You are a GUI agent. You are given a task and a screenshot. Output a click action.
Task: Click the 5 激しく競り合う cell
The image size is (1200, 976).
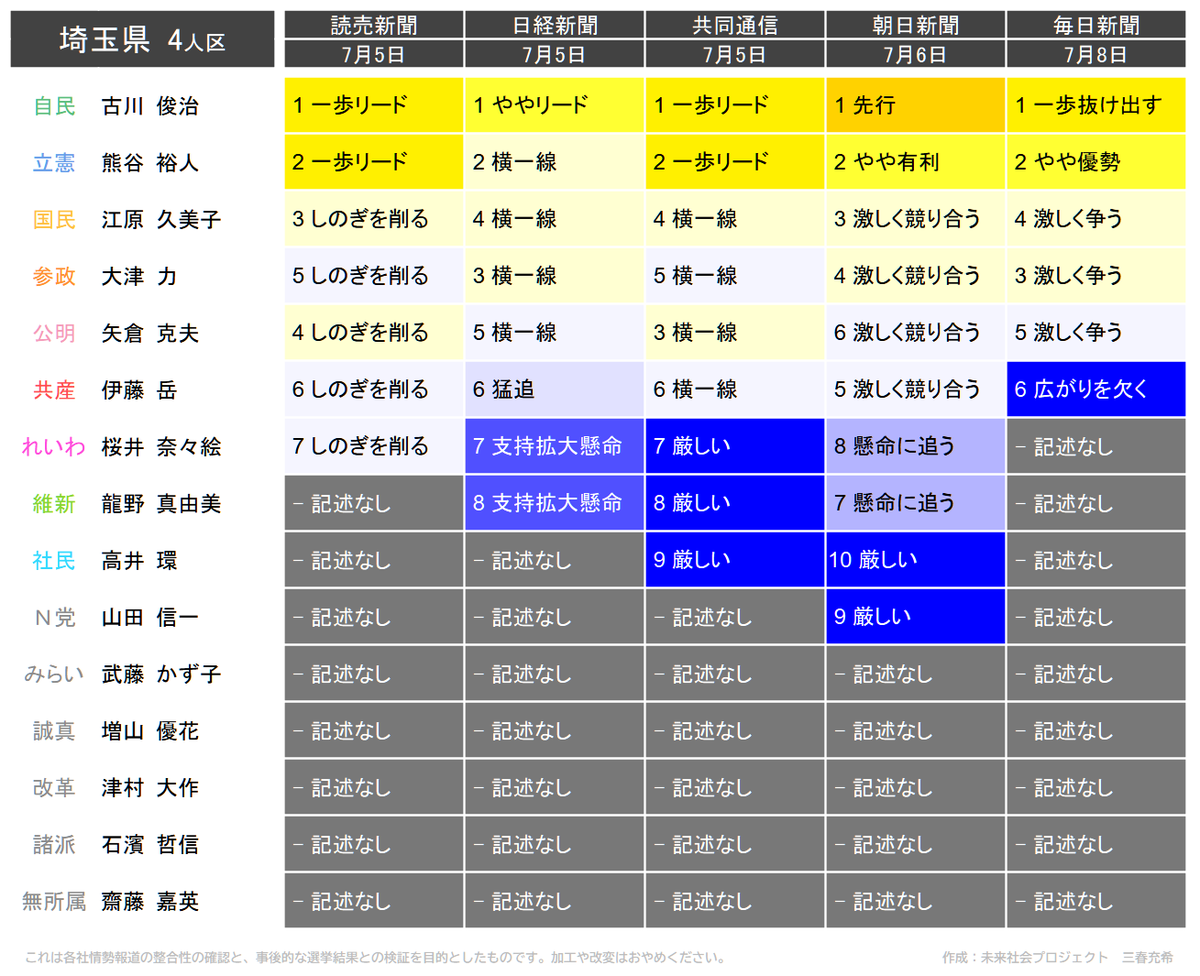[x=916, y=389]
